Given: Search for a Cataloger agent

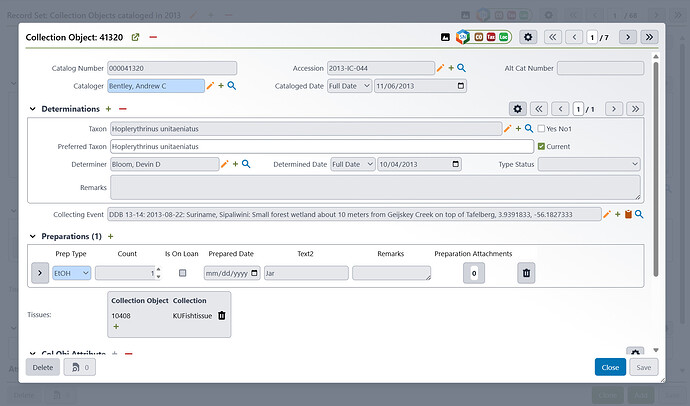Looking at the screenshot, I should (231, 86).
